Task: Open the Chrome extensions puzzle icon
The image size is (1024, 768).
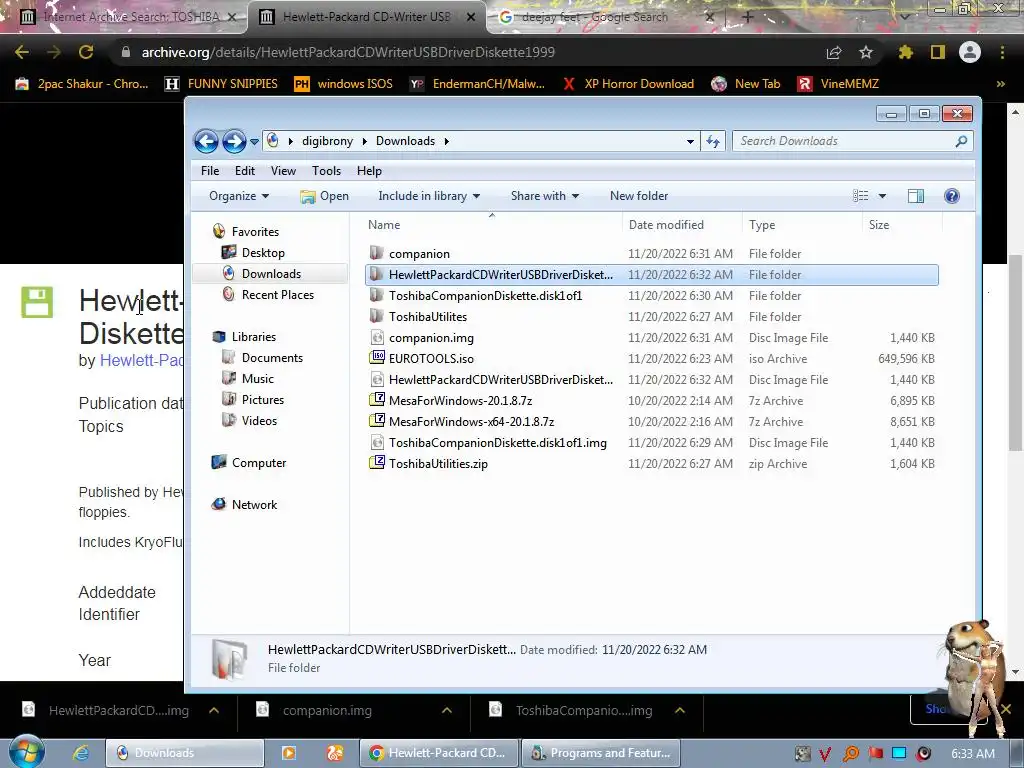Action: click(905, 52)
